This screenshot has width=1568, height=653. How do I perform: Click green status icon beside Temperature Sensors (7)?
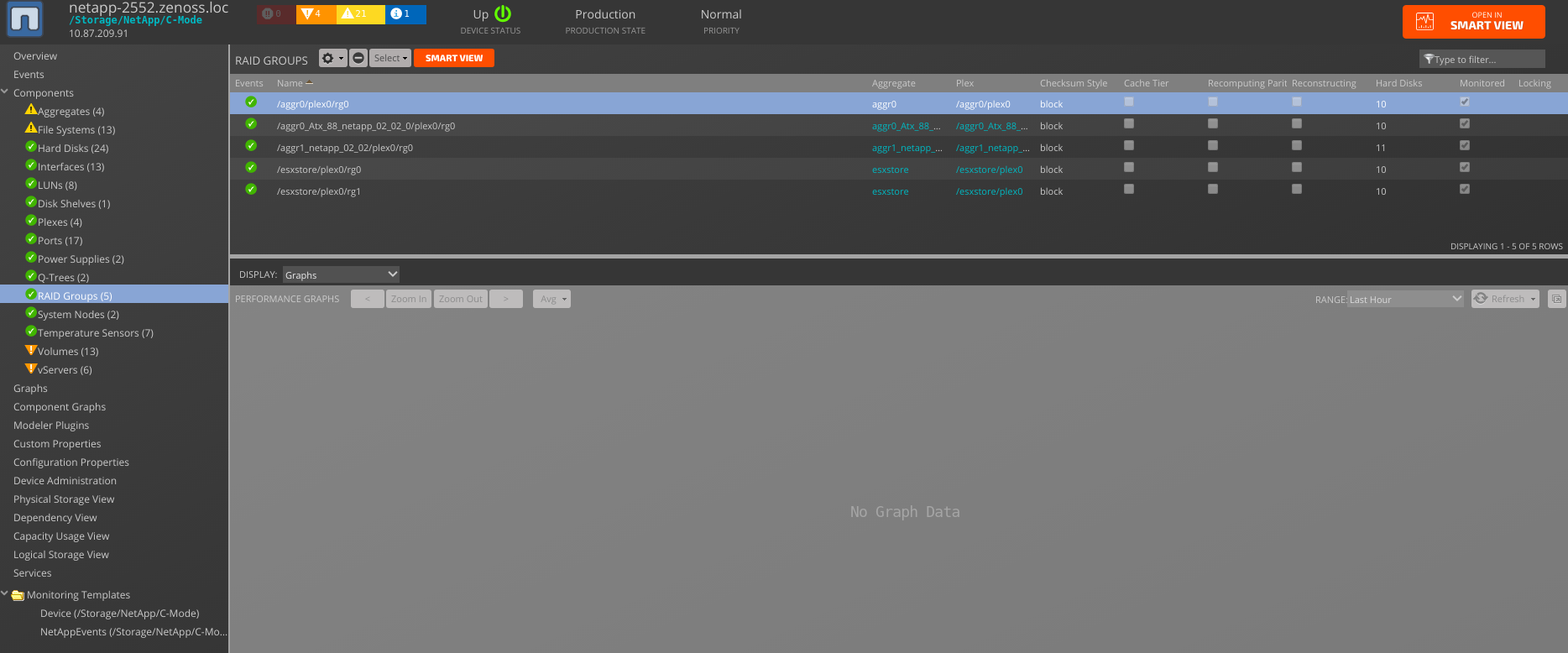[31, 332]
